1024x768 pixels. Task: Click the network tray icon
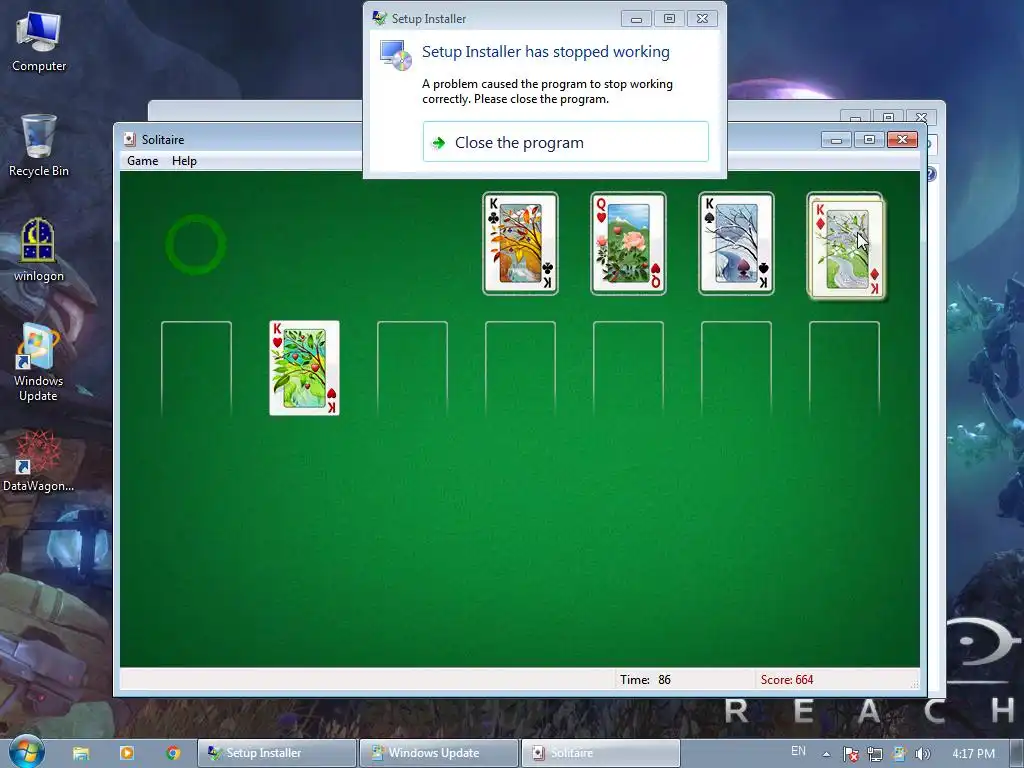tap(874, 754)
